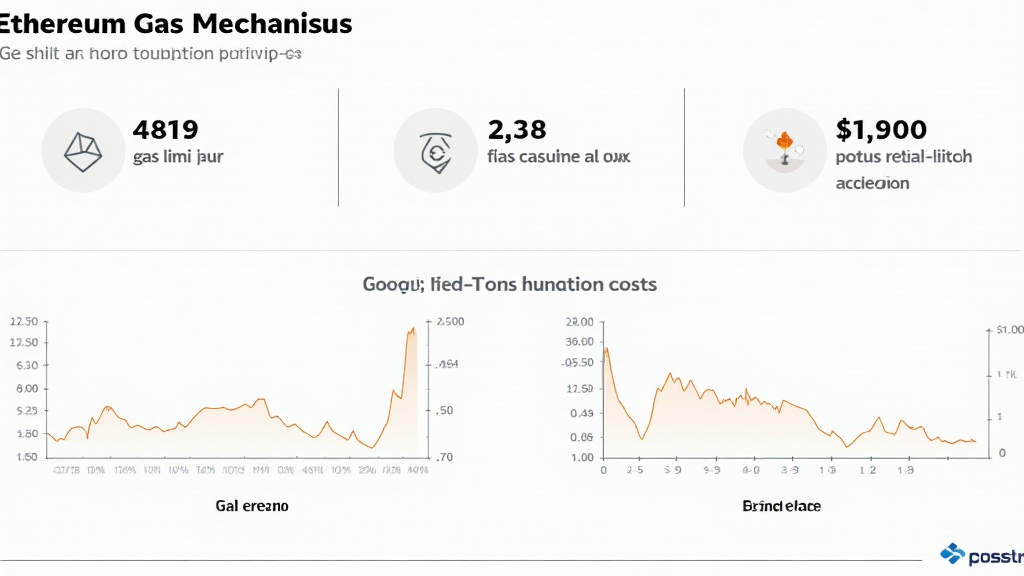1024x576 pixels.
Task: Click the Ethereum Gas Mechanisus title
Action: (176, 23)
